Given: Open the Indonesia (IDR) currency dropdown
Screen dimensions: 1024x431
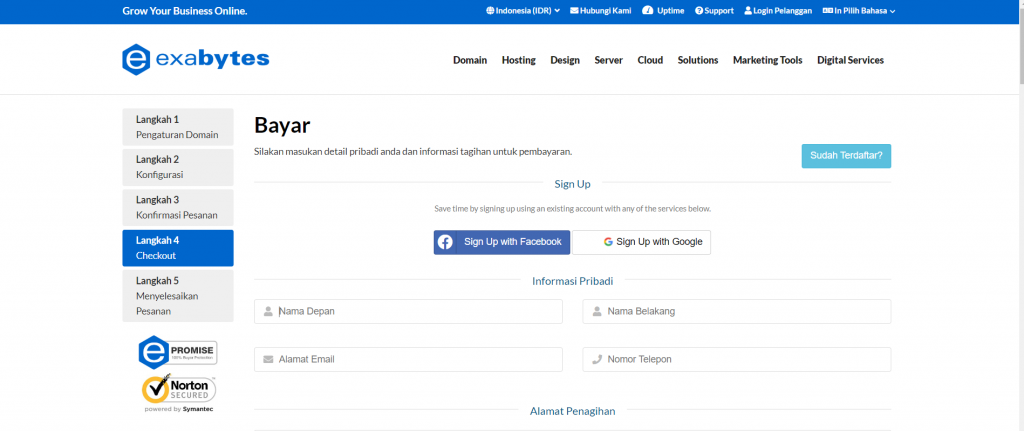Looking at the screenshot, I should [523, 11].
